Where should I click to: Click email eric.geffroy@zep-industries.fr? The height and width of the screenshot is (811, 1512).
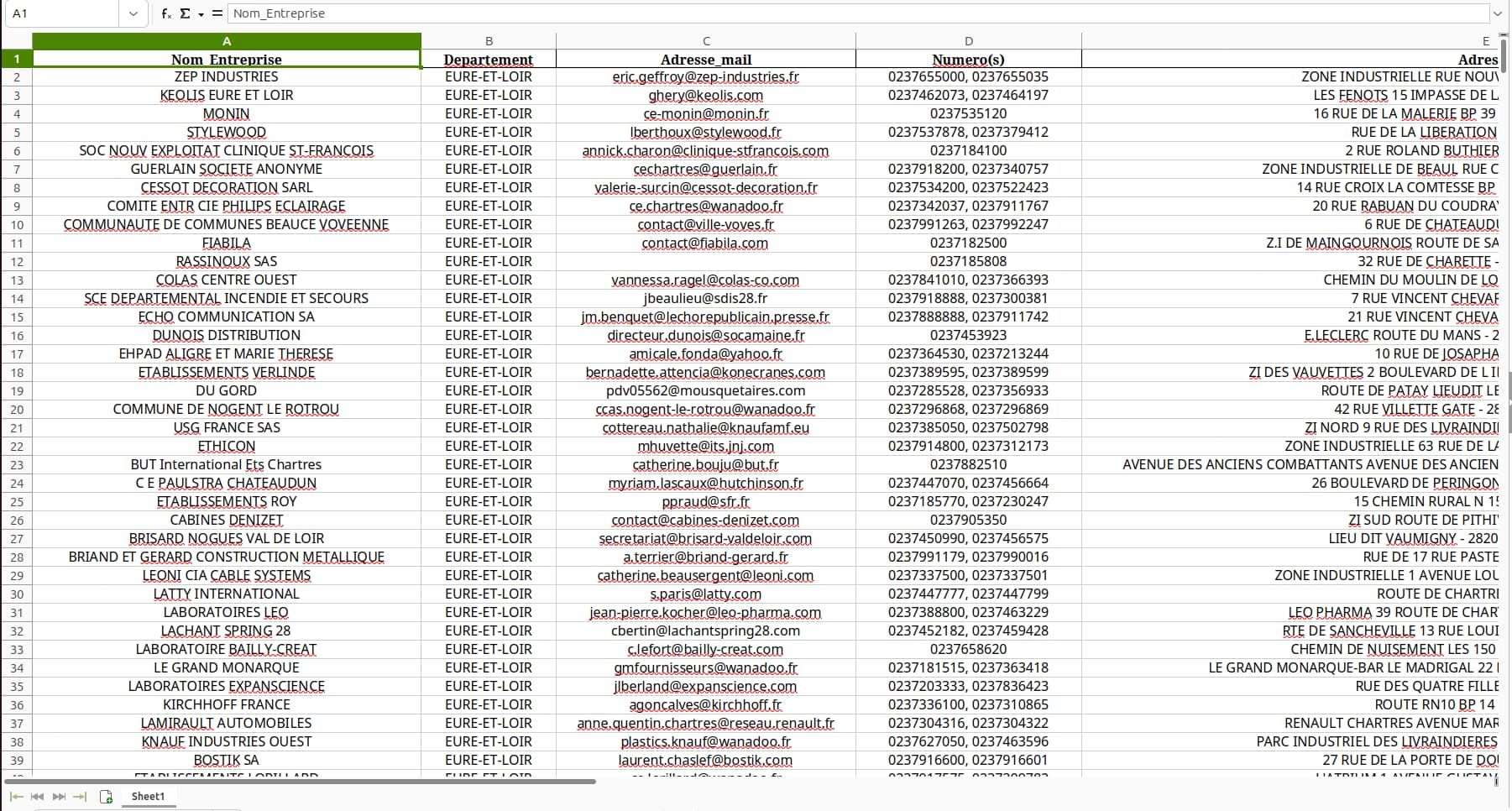(x=706, y=77)
